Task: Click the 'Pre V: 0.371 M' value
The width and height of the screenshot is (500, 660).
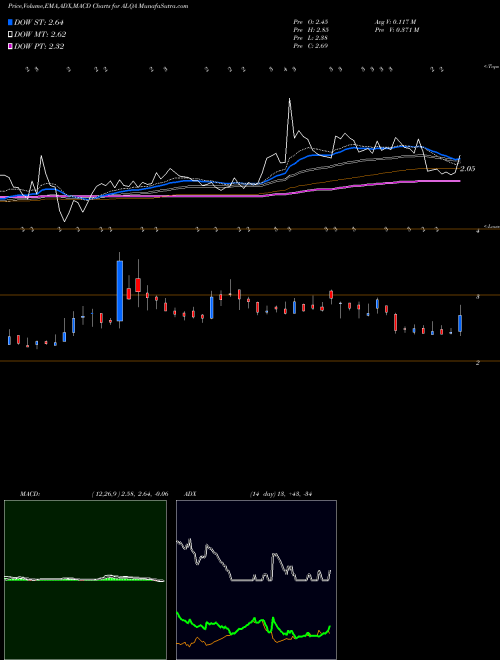Action: point(397,30)
